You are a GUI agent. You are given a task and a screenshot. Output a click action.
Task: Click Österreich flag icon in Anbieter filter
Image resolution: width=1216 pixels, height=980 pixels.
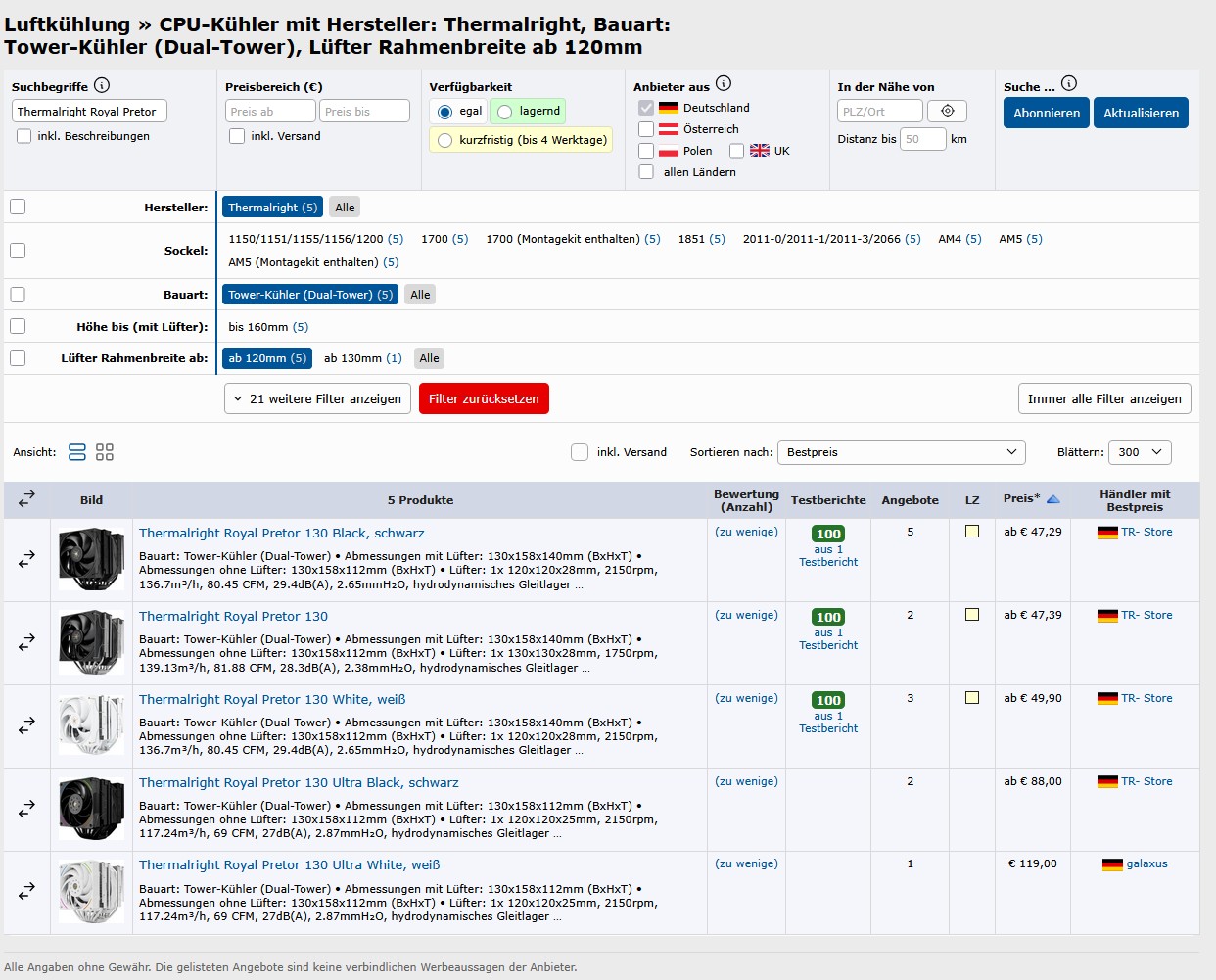(669, 129)
